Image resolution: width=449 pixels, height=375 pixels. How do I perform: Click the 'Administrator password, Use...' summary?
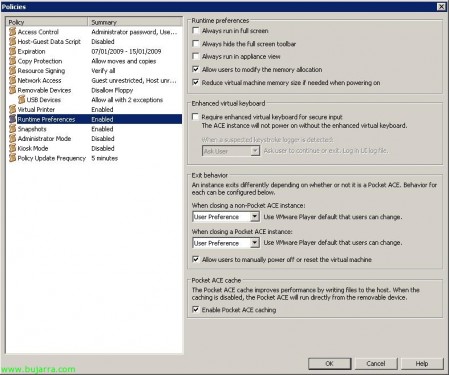point(134,32)
